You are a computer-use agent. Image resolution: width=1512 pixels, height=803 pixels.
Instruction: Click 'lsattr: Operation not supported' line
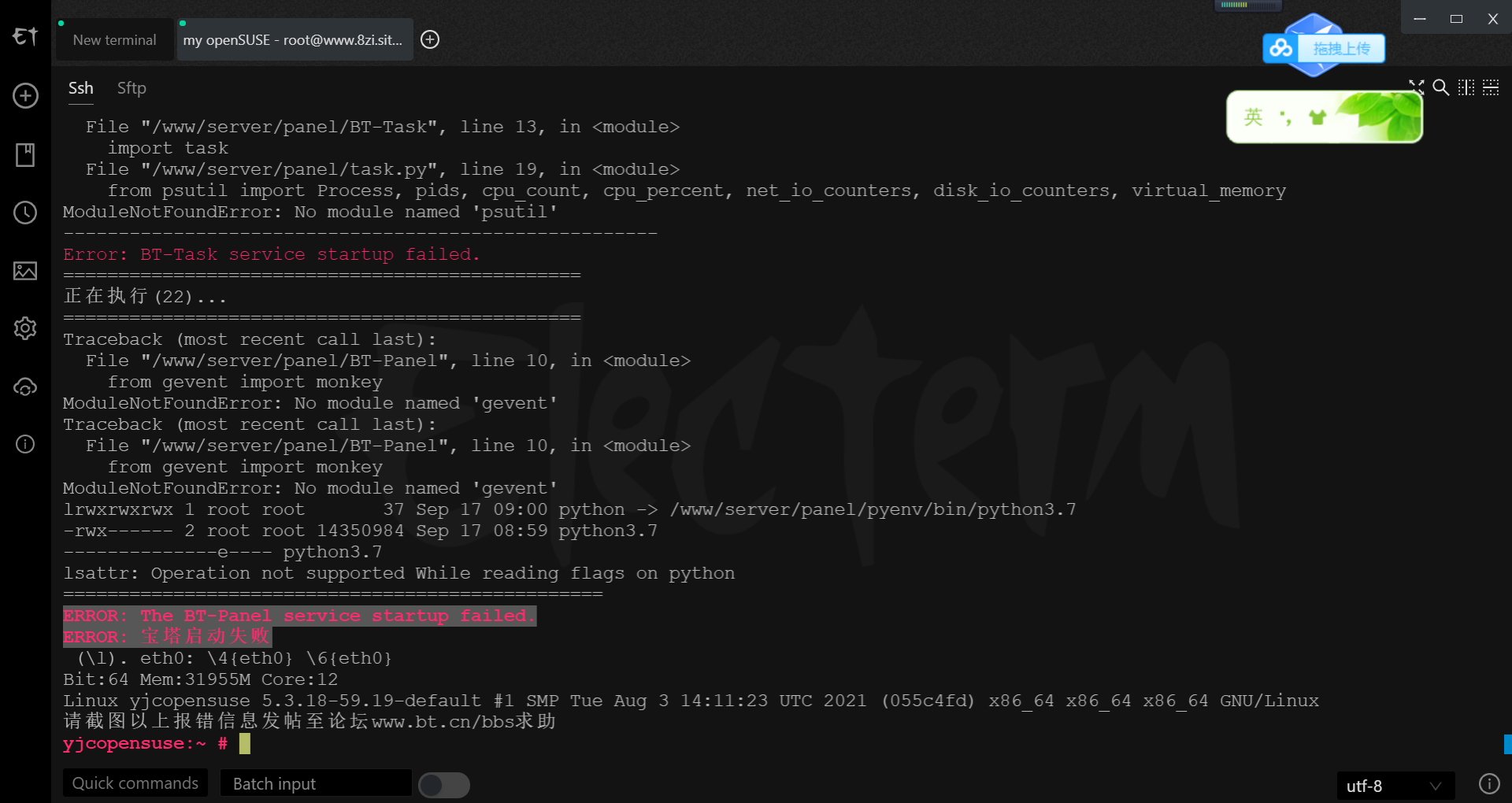pyautogui.click(x=398, y=573)
